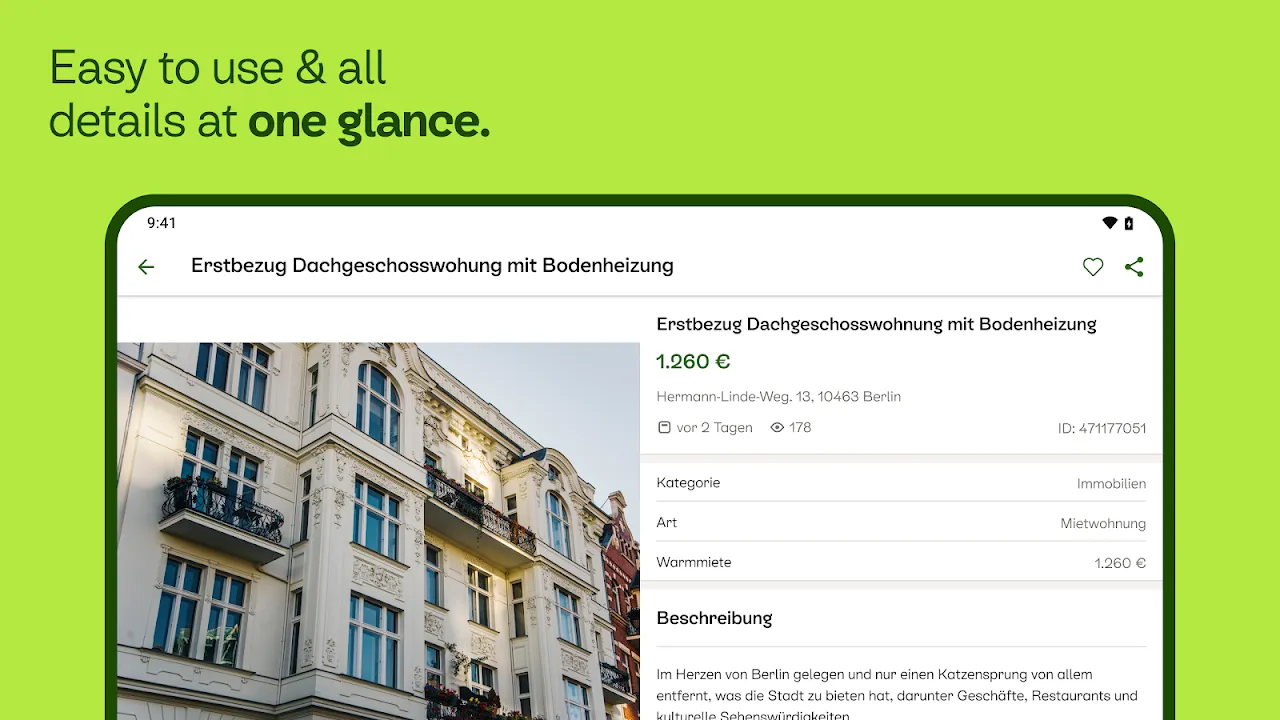This screenshot has width=1280, height=720.
Task: Click the Kategorie Immobilien row
Action: 901,483
